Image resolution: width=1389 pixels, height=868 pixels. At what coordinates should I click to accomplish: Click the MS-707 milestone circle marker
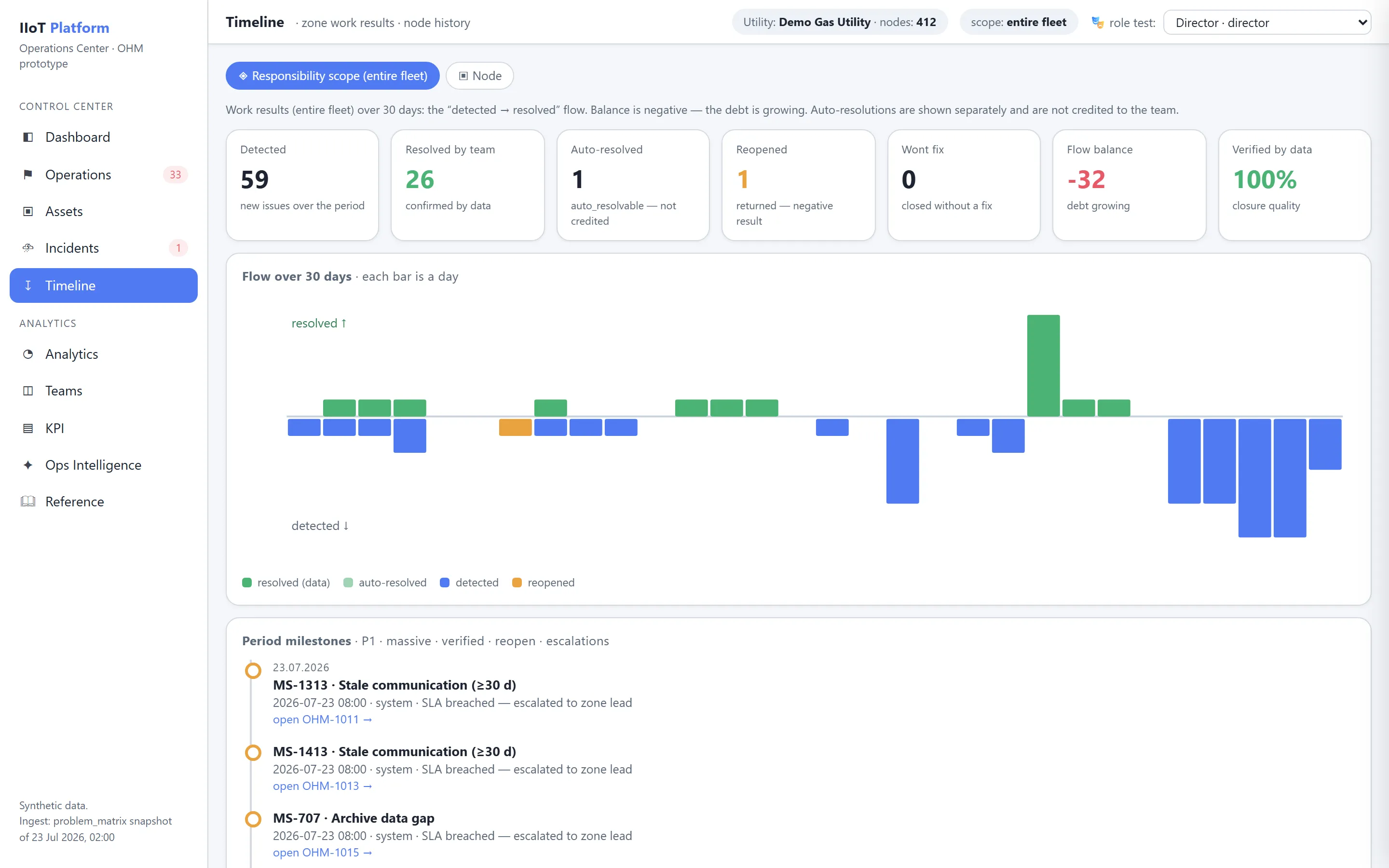[x=253, y=819]
